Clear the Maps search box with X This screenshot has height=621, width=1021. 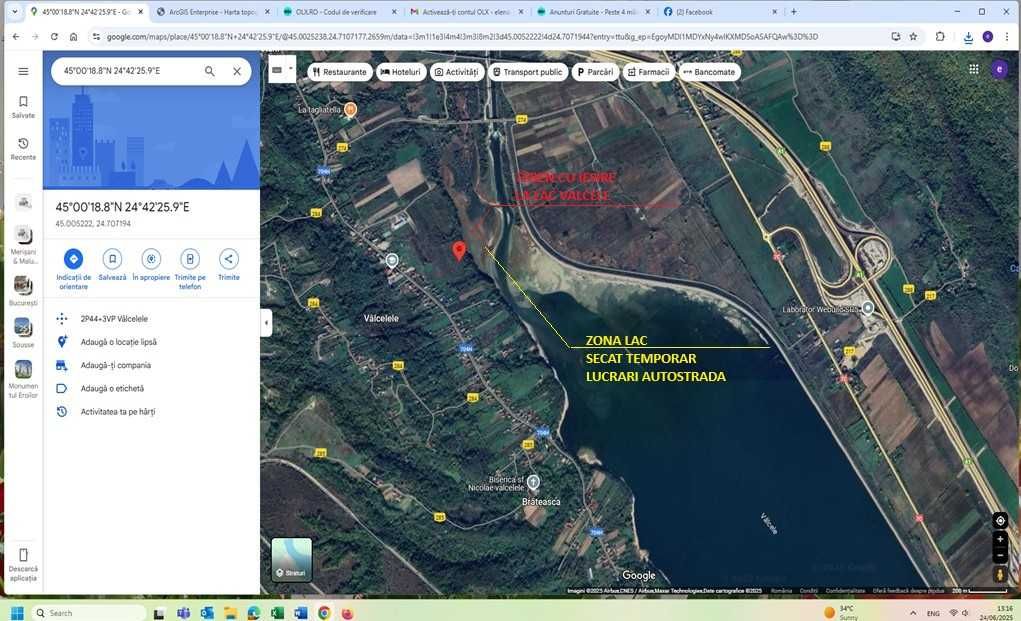click(237, 71)
